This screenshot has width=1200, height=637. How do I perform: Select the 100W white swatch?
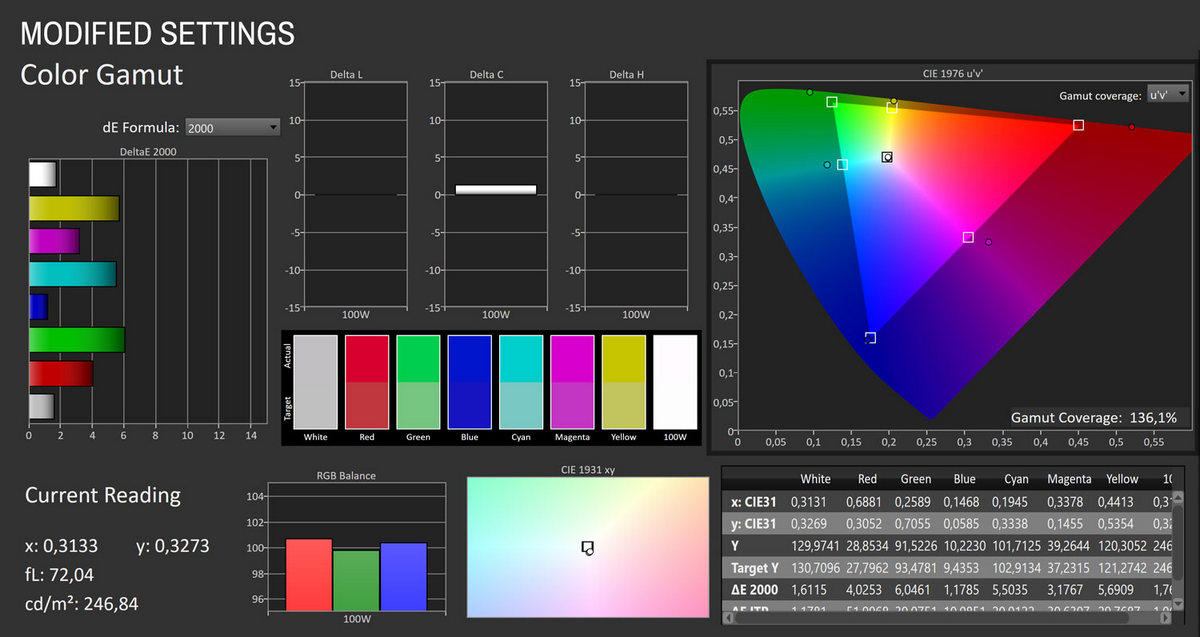[x=674, y=382]
